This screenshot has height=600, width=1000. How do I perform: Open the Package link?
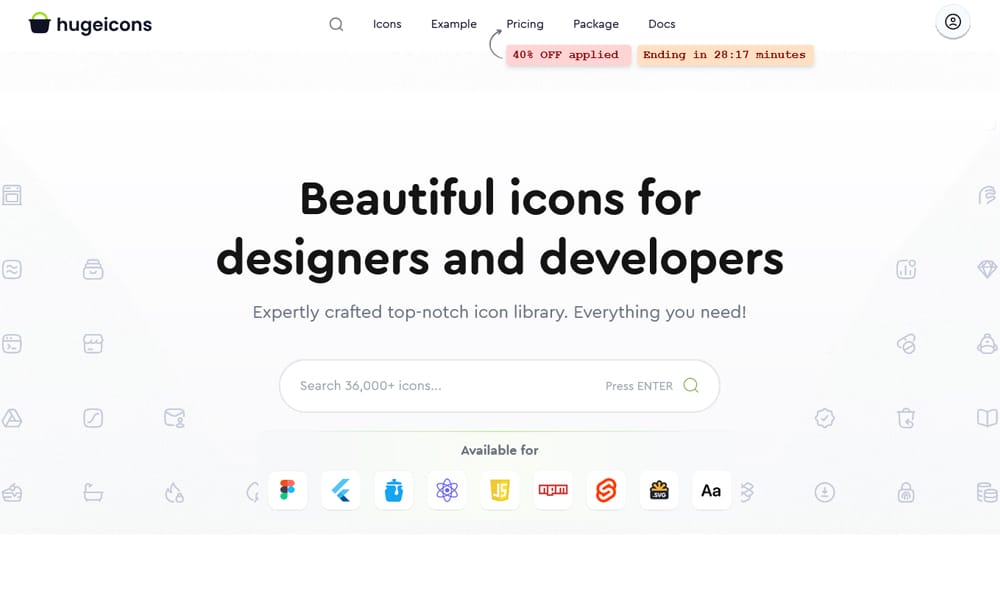595,24
